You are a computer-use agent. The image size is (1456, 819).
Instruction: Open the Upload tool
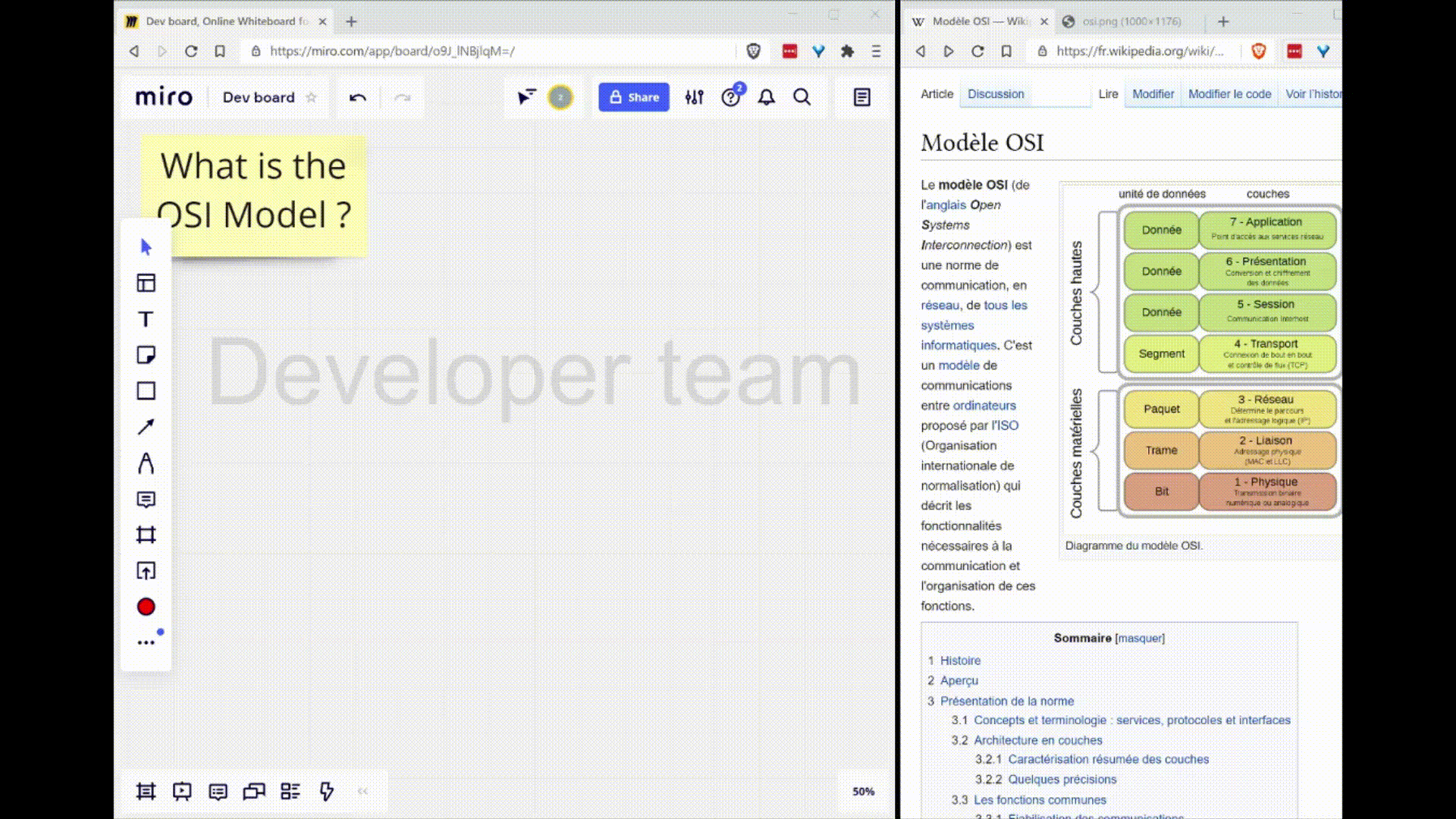point(146,571)
